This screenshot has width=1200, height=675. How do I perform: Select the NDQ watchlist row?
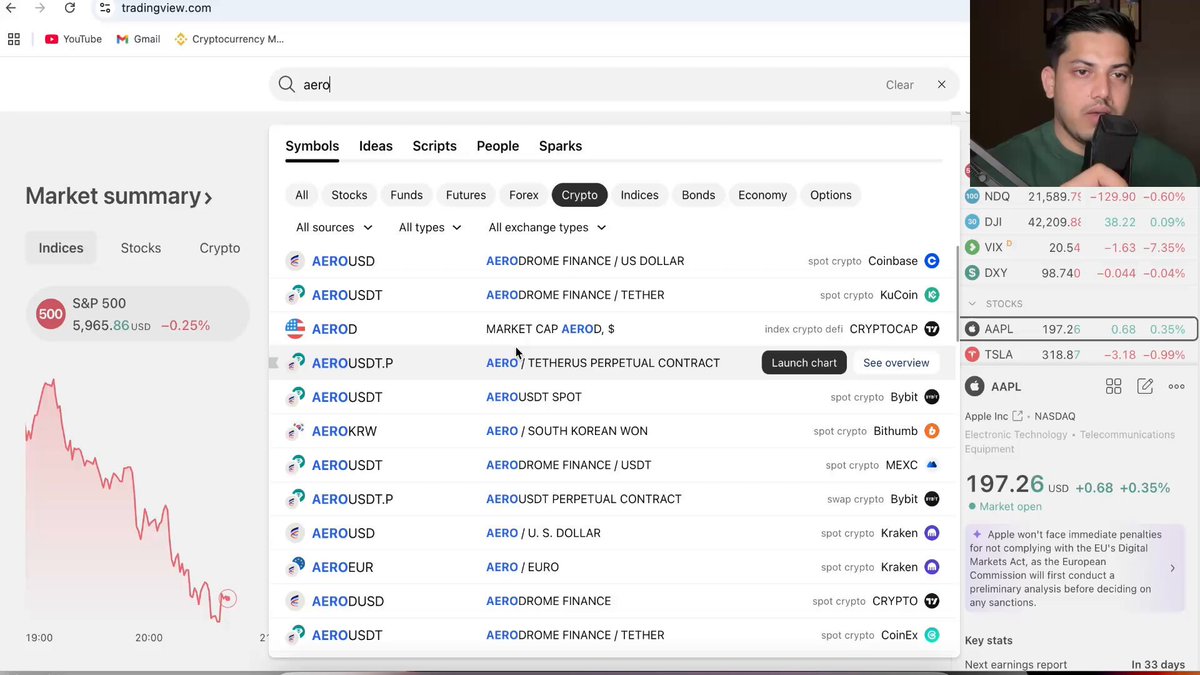click(1079, 197)
